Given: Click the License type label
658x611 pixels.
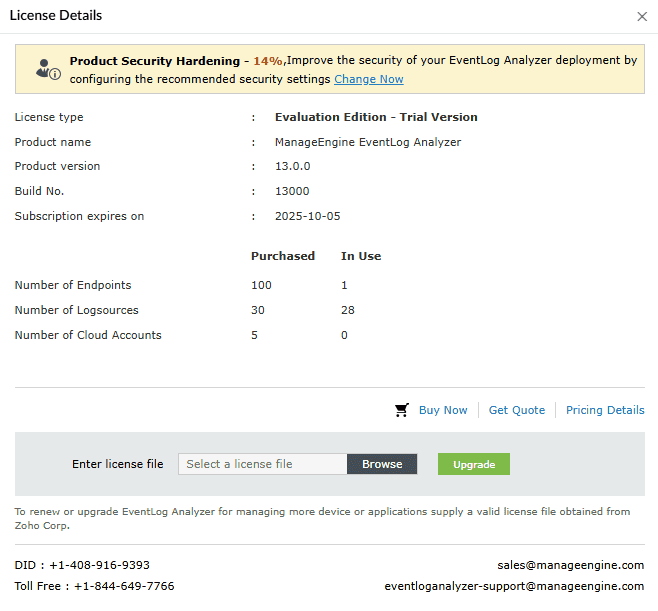Looking at the screenshot, I should click(x=49, y=117).
